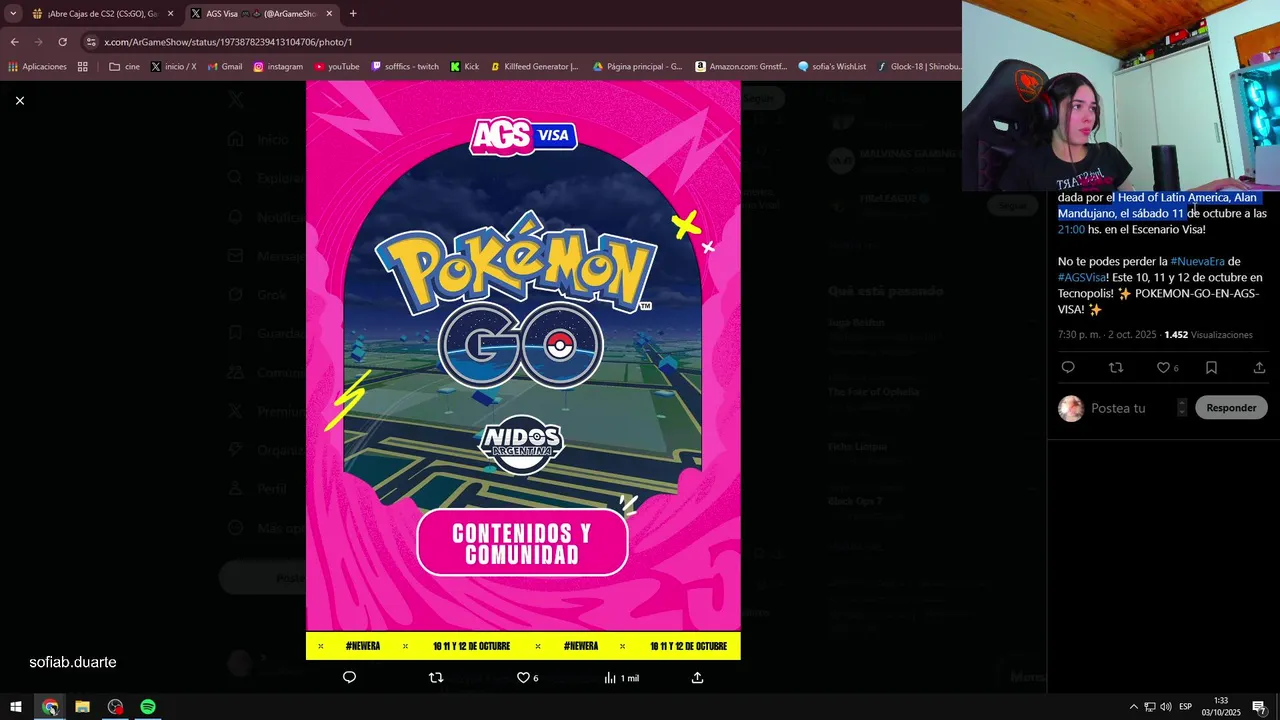Open the Gmail bookmark
The width and height of the screenshot is (1280, 720).
pos(224,66)
